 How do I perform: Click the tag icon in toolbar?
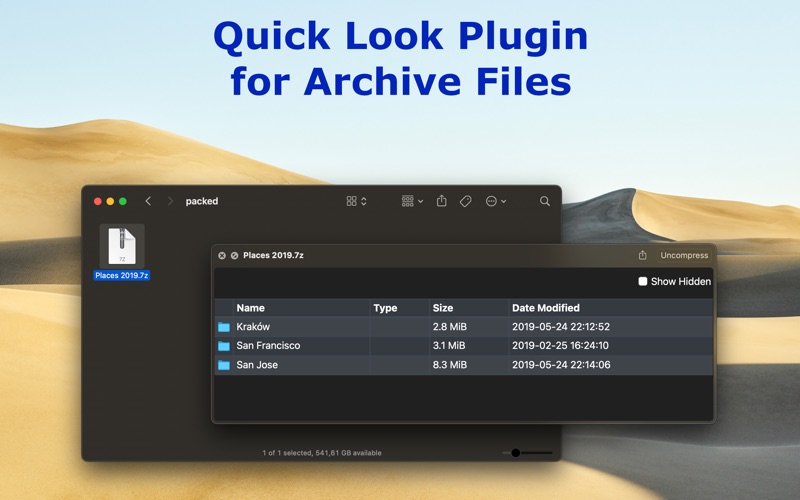tap(465, 201)
